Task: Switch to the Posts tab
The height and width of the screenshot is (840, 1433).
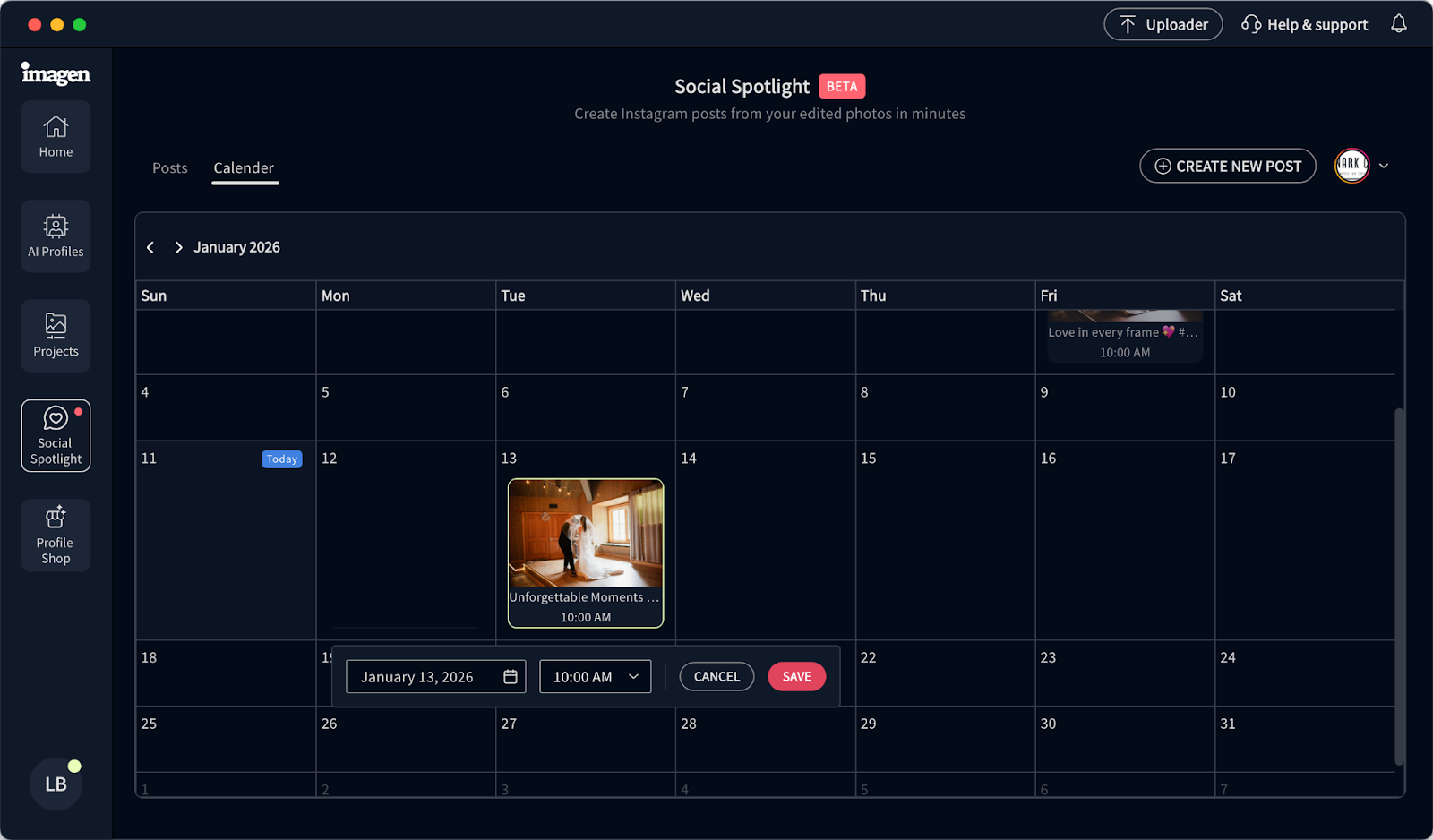Action: pyautogui.click(x=170, y=168)
